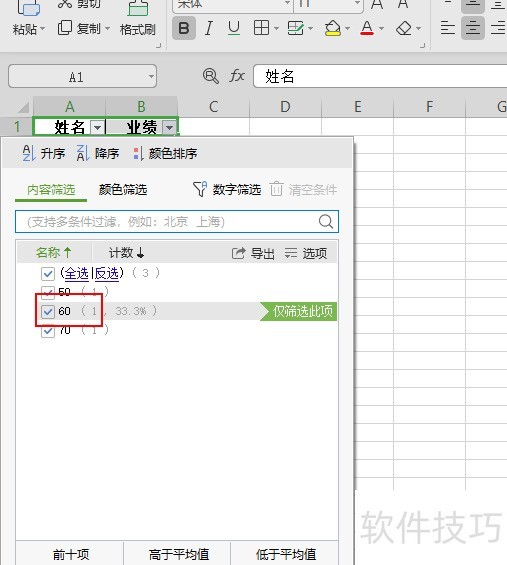Image resolution: width=507 pixels, height=565 pixels.
Task: Apply Italic formatting
Action: (209, 28)
